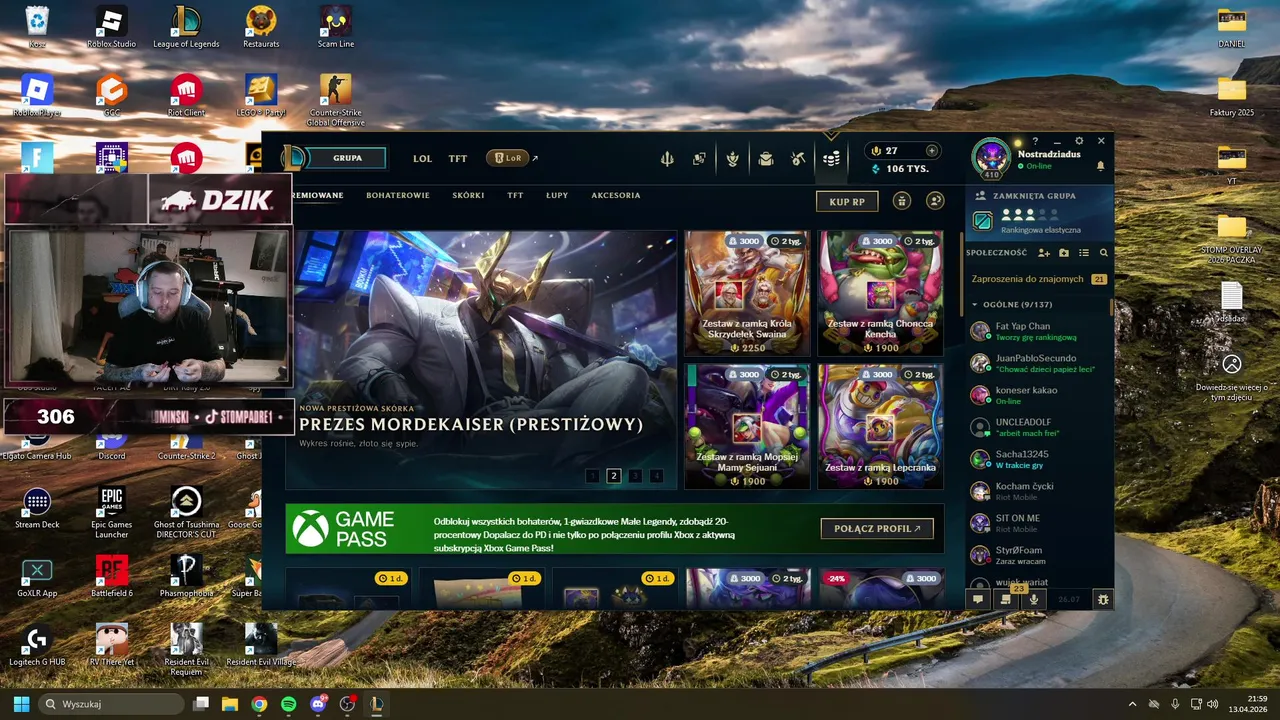The image size is (1280, 720).
Task: Open the Clash trident icon
Action: pyautogui.click(x=667, y=158)
